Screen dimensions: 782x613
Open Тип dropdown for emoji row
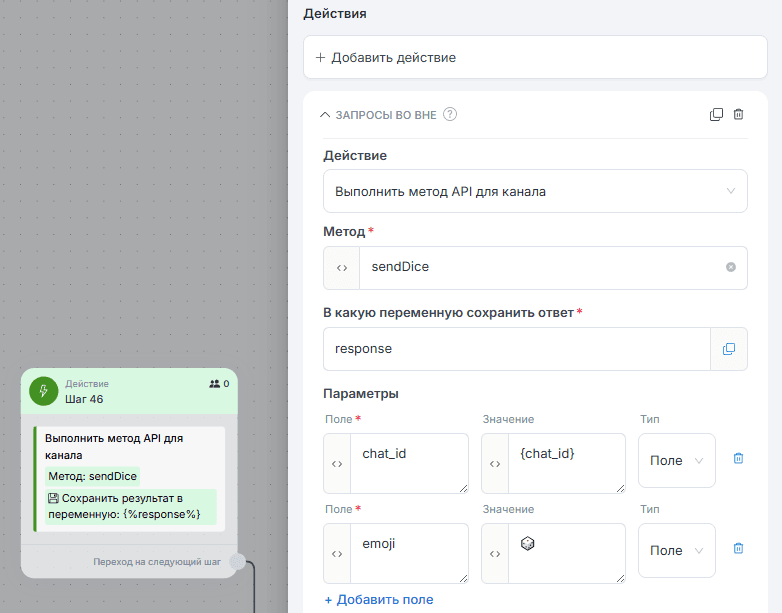point(677,550)
